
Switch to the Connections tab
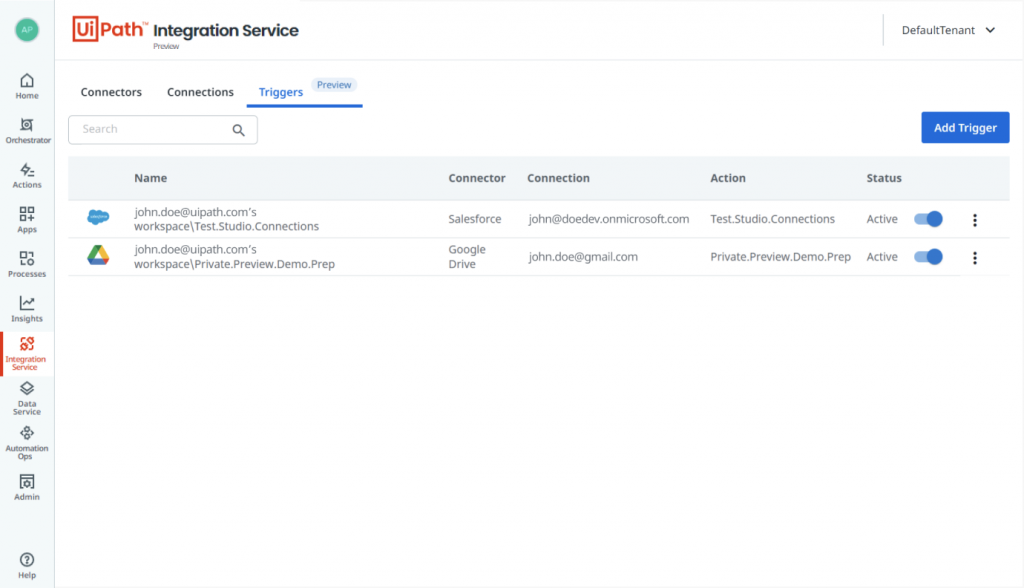click(200, 92)
